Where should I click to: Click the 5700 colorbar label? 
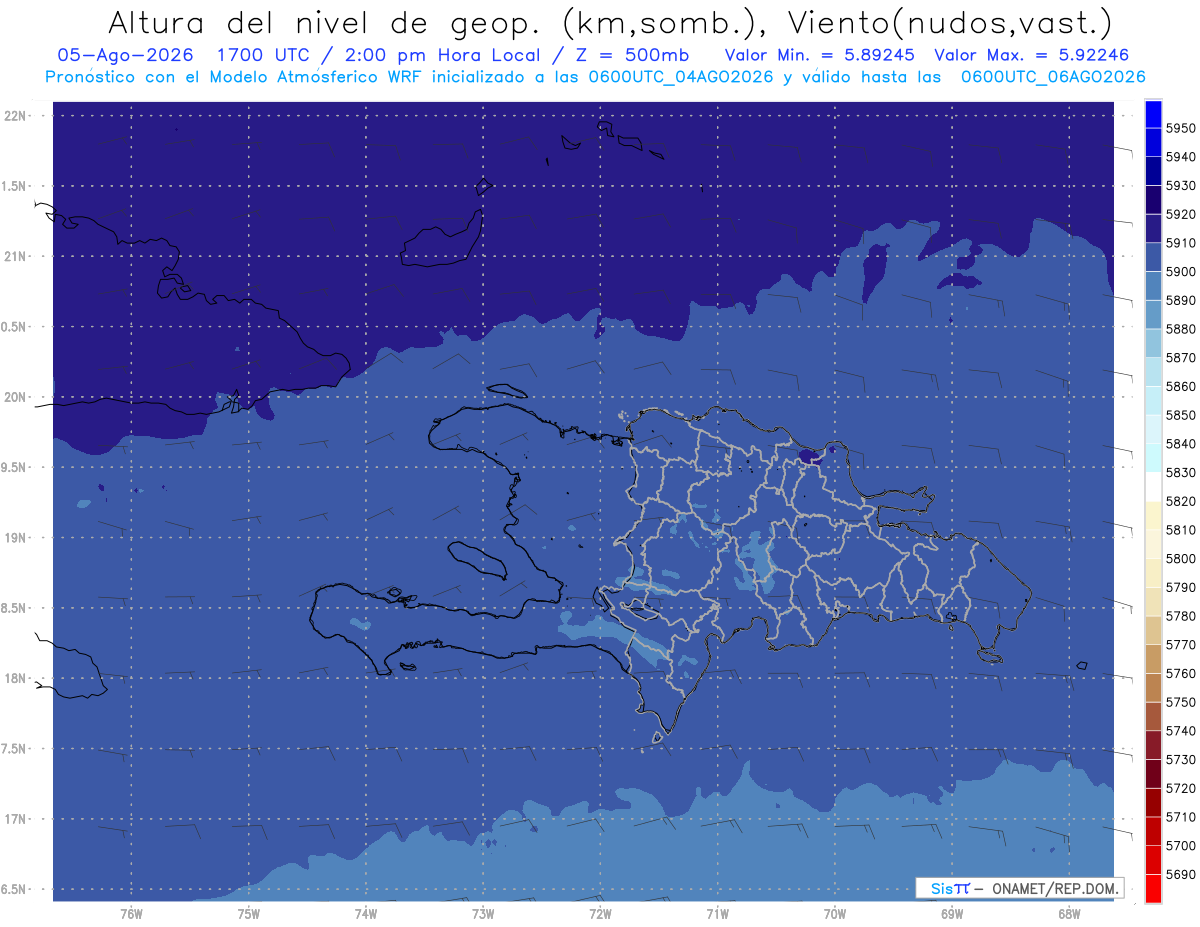1181,846
